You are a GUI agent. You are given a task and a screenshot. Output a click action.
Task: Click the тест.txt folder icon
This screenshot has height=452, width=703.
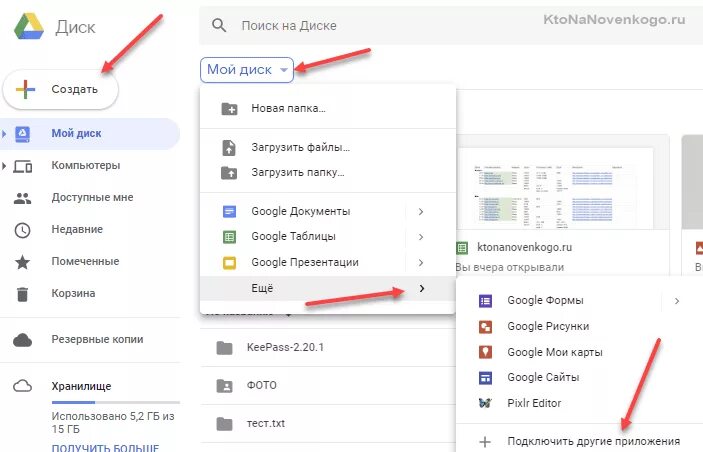tap(224, 424)
